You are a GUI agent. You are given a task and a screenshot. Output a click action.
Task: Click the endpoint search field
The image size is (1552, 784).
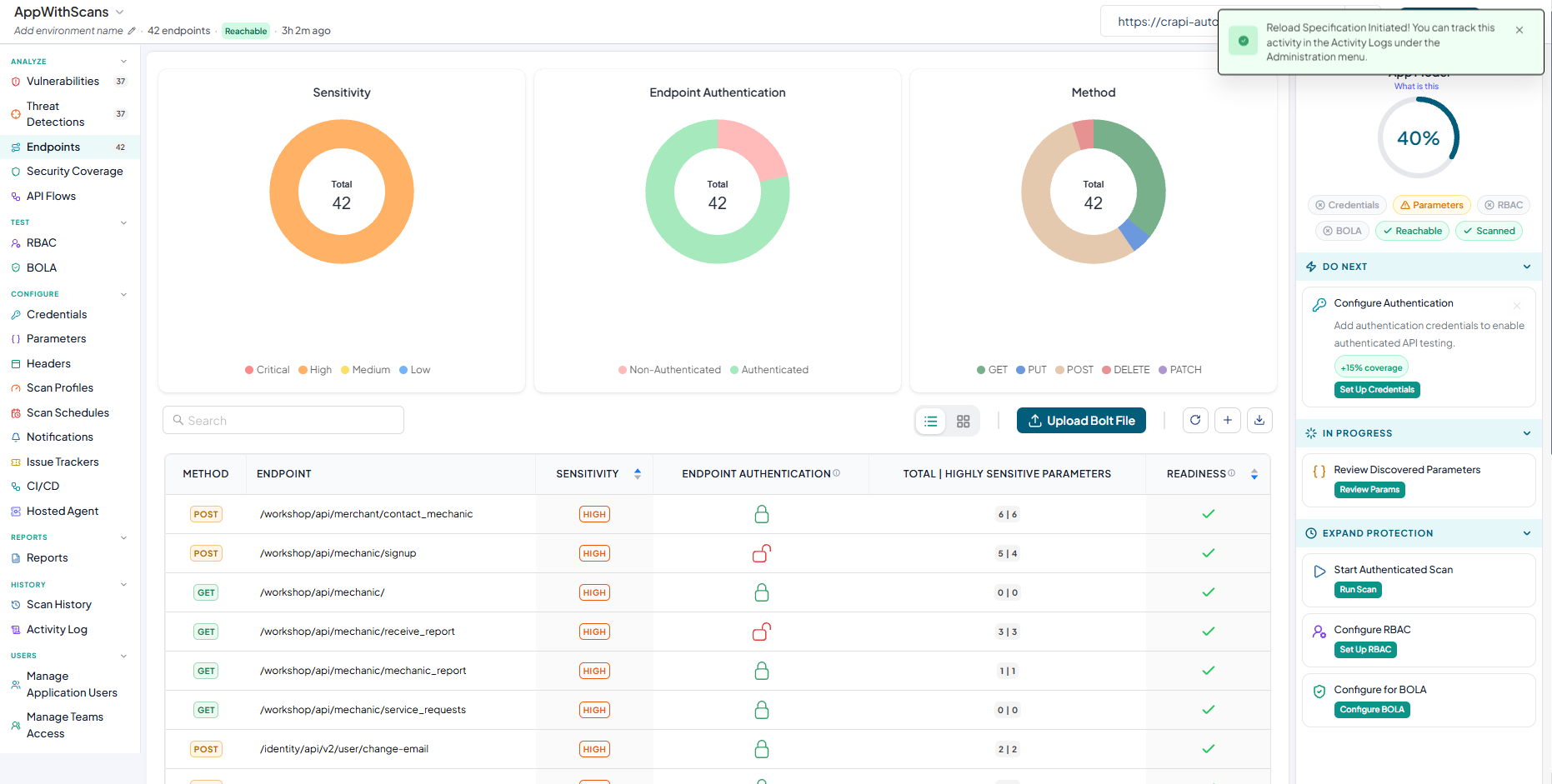[x=283, y=421]
